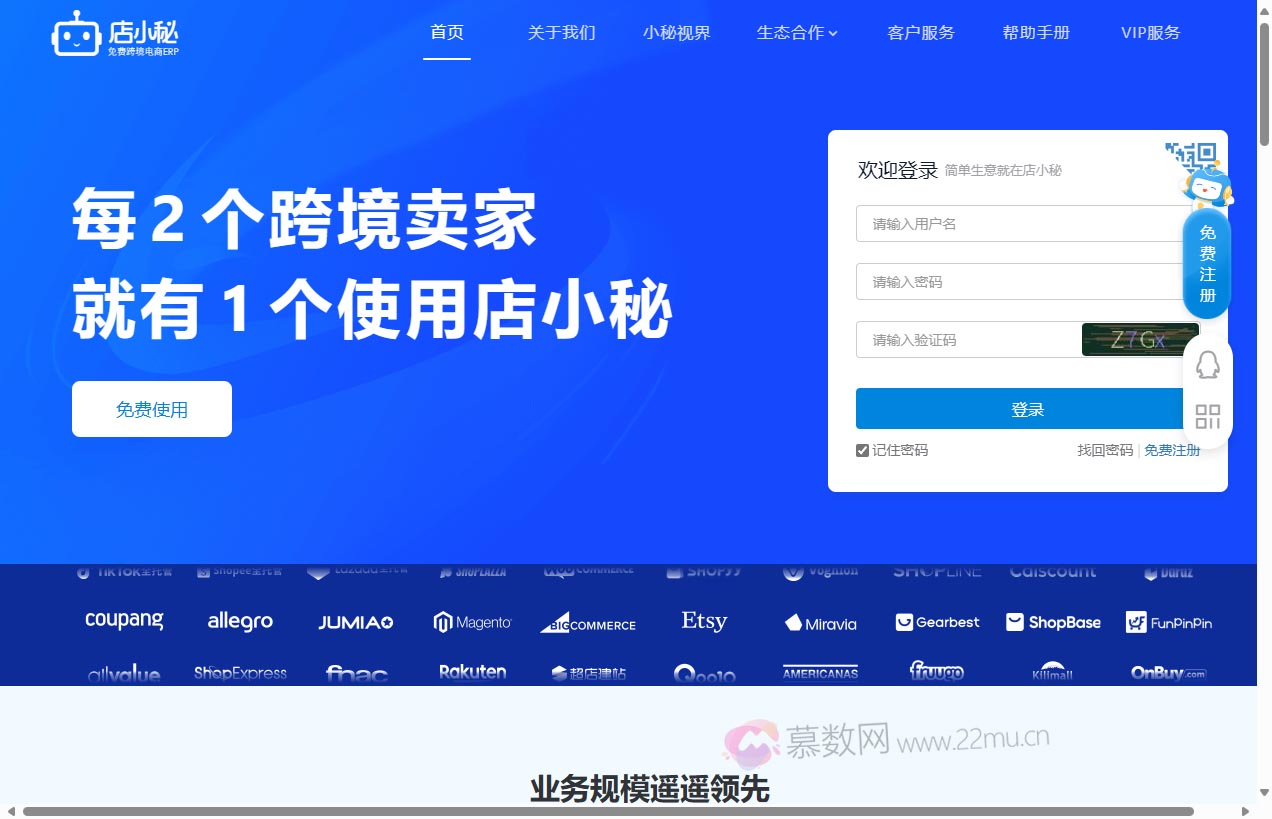
Task: Click the Etsy marketplace logo
Action: point(702,621)
